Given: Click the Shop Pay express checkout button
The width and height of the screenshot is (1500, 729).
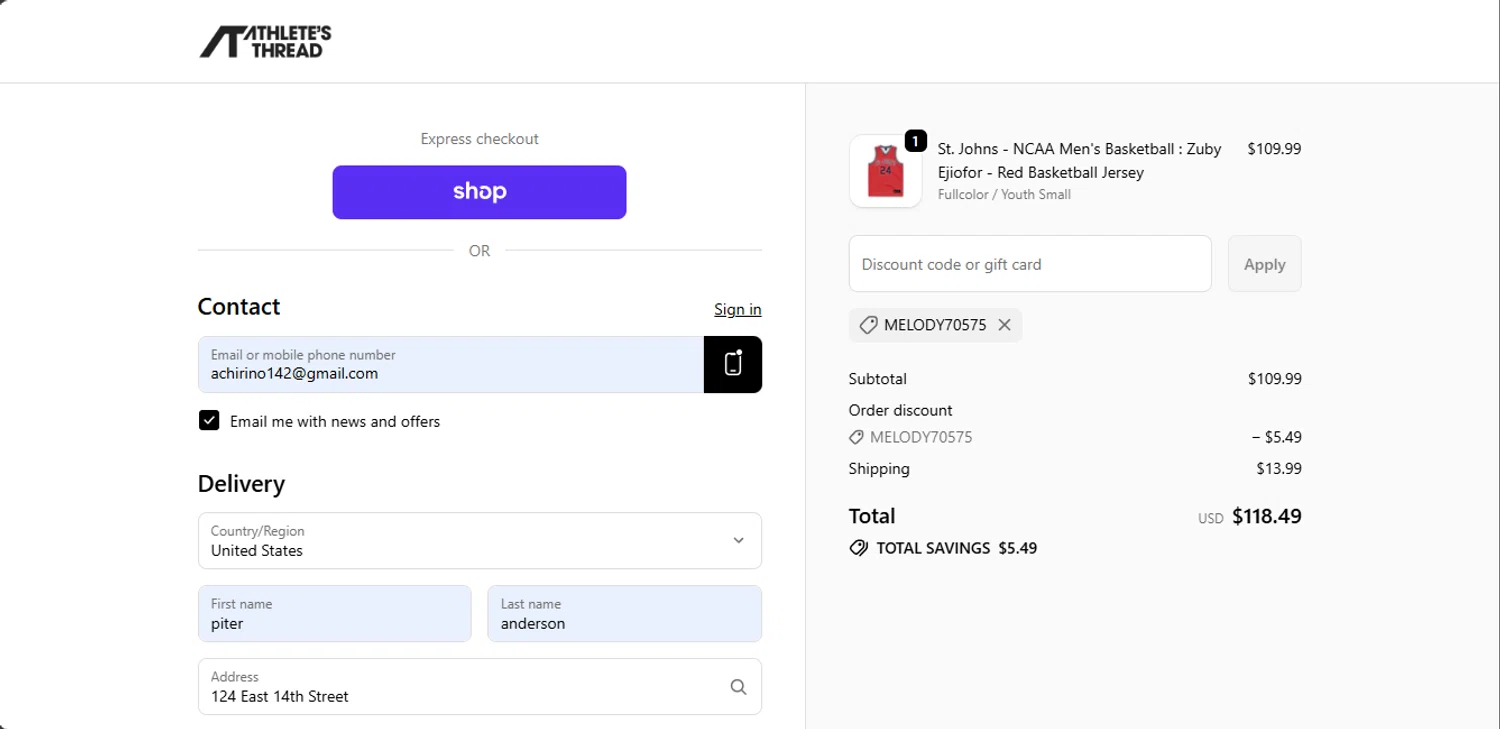Looking at the screenshot, I should click(479, 192).
